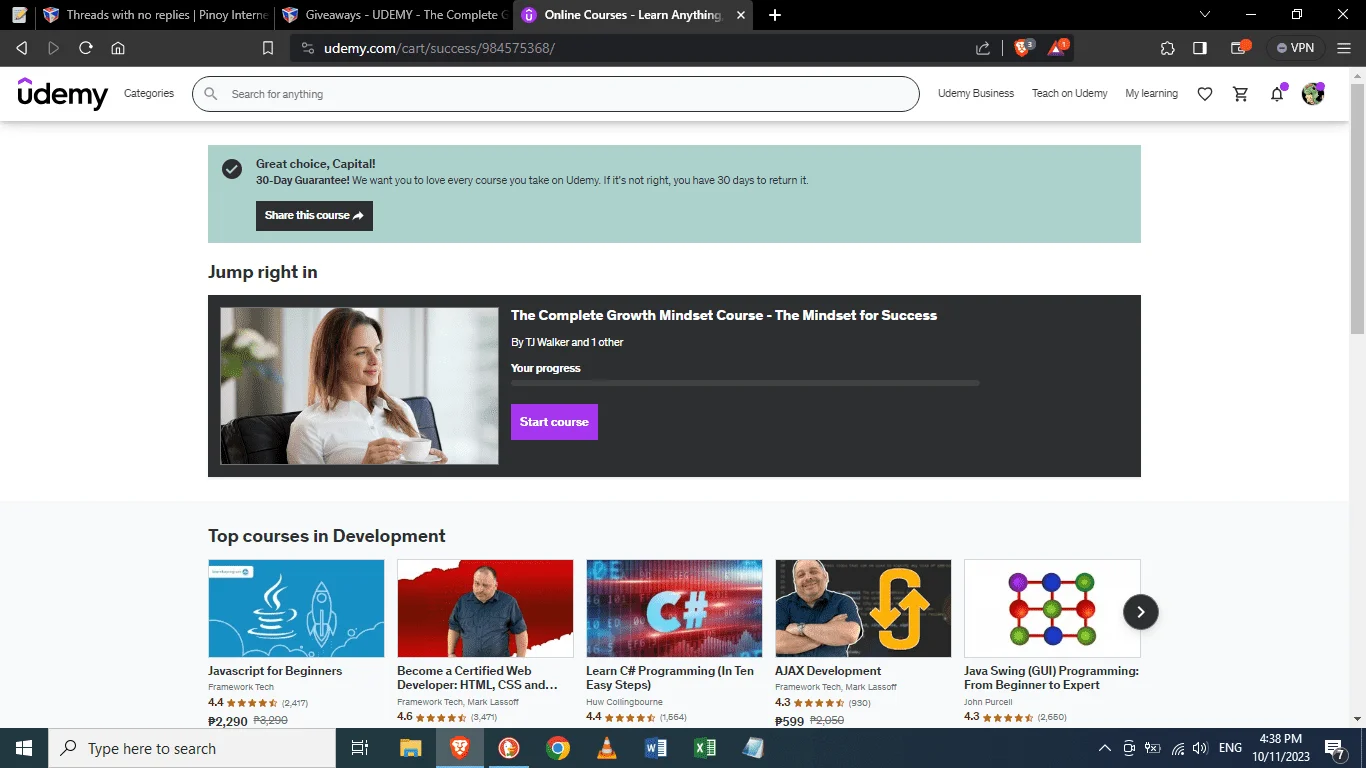Image resolution: width=1366 pixels, height=768 pixels.
Task: Switch to the Giveaways - UDEMY tab
Action: (x=393, y=15)
